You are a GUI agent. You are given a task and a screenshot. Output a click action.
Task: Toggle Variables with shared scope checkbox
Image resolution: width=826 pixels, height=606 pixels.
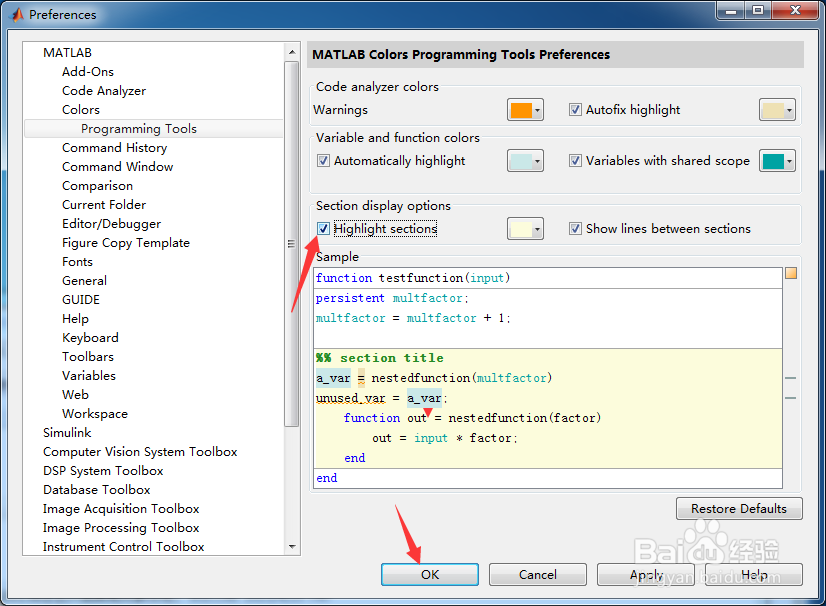(x=575, y=161)
